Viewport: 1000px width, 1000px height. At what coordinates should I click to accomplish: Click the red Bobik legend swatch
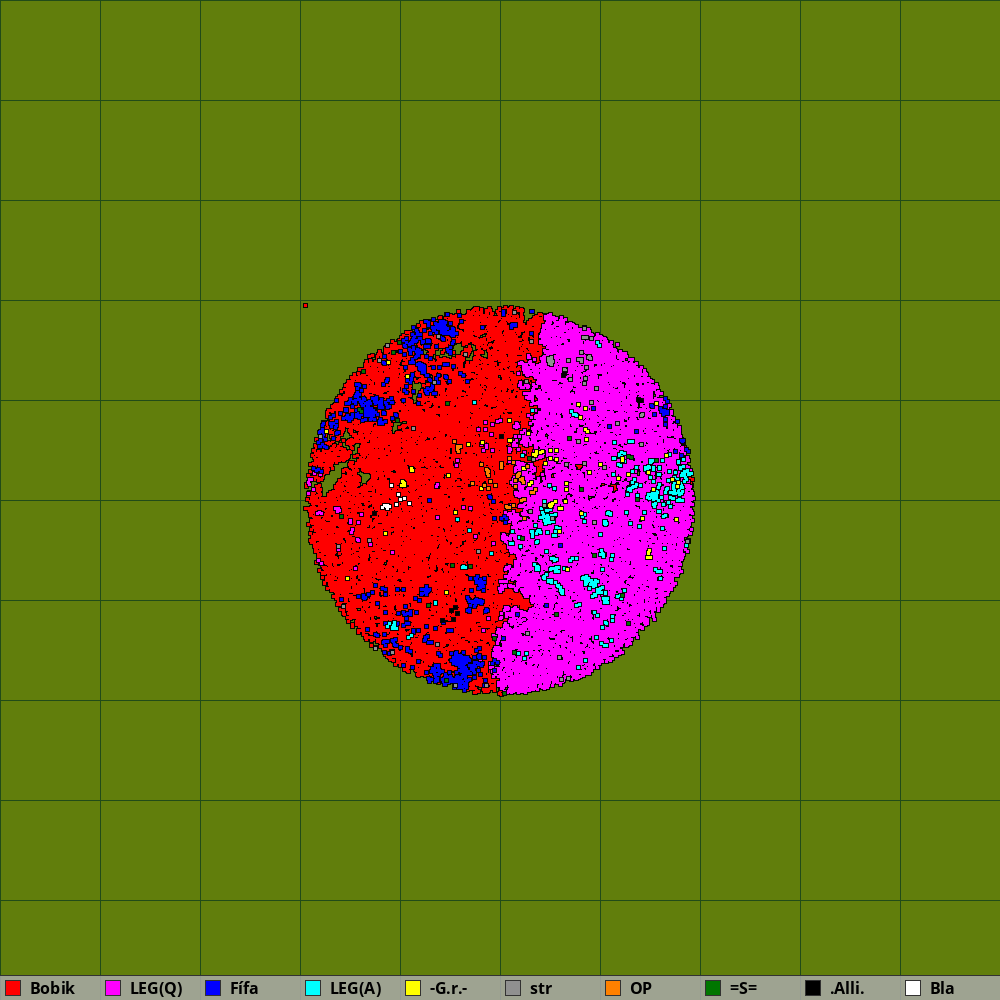pyautogui.click(x=13, y=988)
